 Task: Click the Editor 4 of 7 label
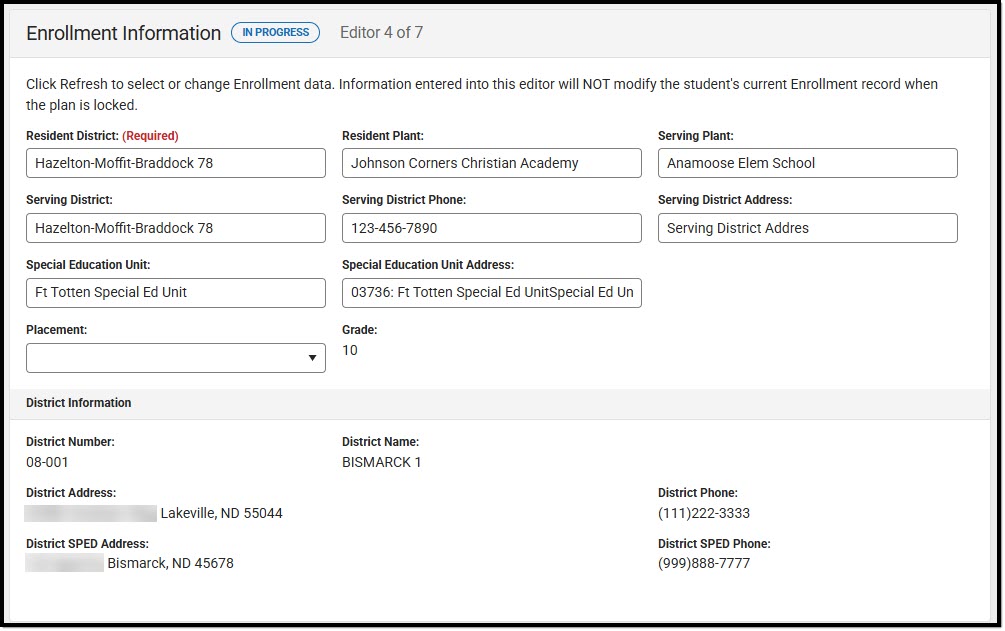pyautogui.click(x=380, y=32)
